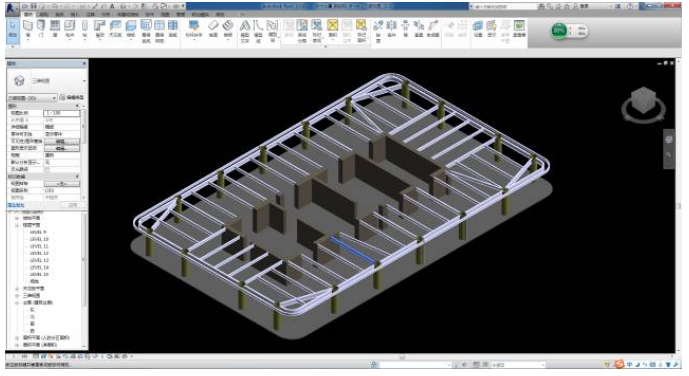The height and width of the screenshot is (376, 689).
Task: Click the ViewCube in the 3D view
Action: (x=644, y=101)
